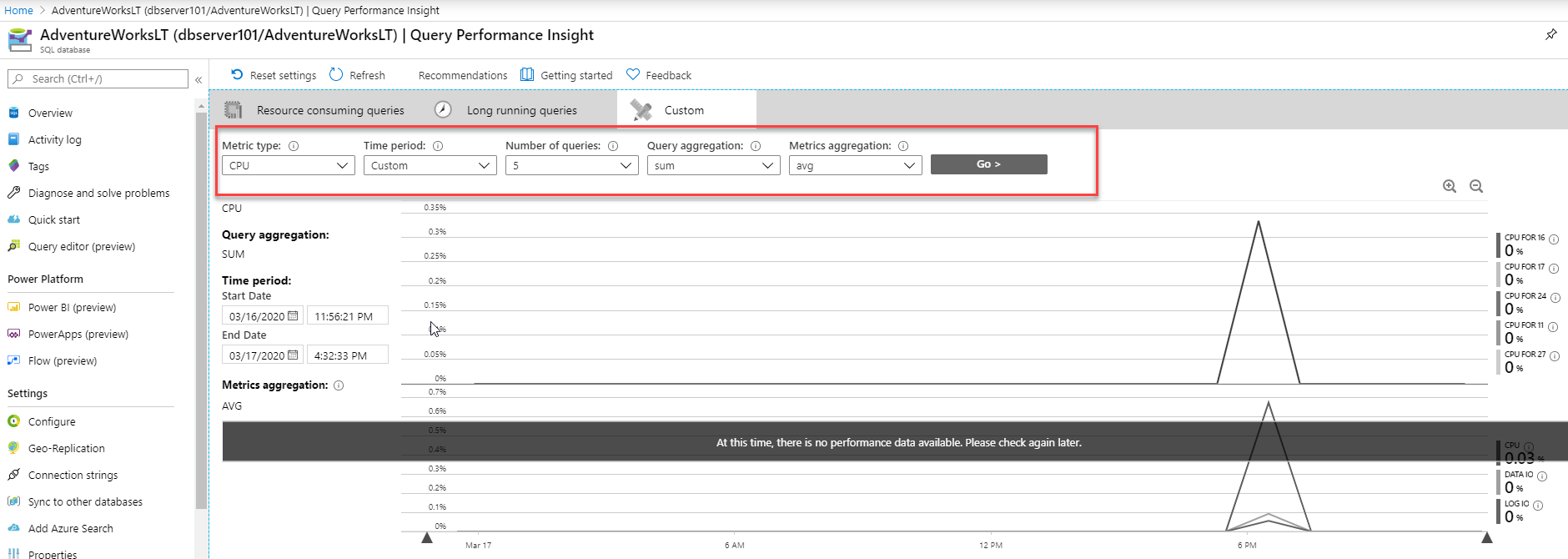
Task: Click the Overview sidebar icon
Action: coord(13,113)
